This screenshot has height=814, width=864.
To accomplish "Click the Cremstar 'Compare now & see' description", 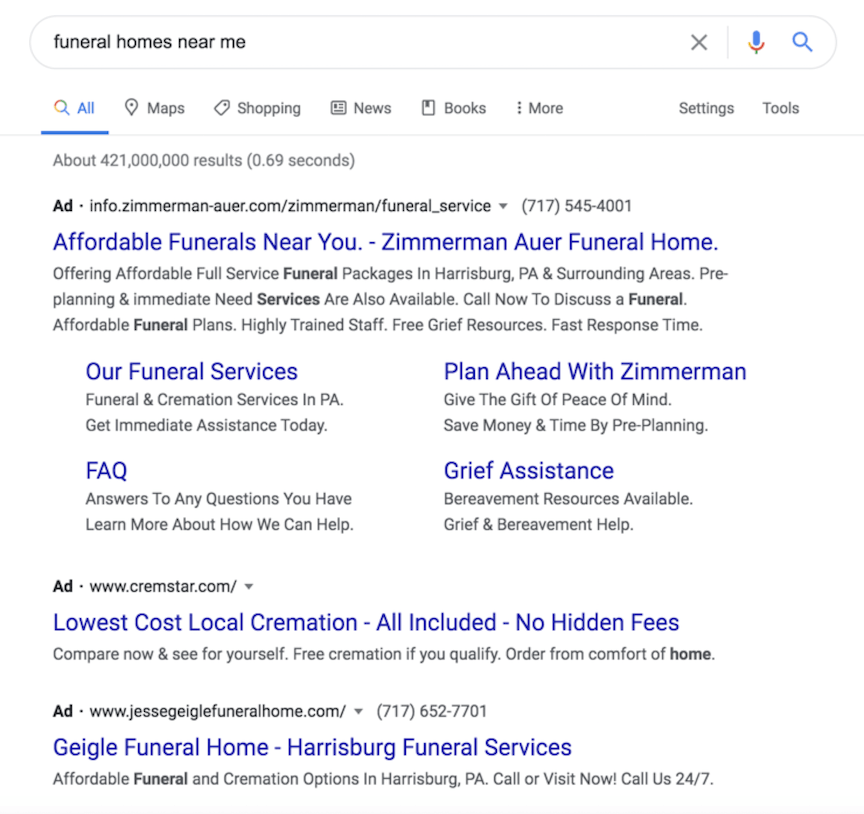I will tap(384, 654).
